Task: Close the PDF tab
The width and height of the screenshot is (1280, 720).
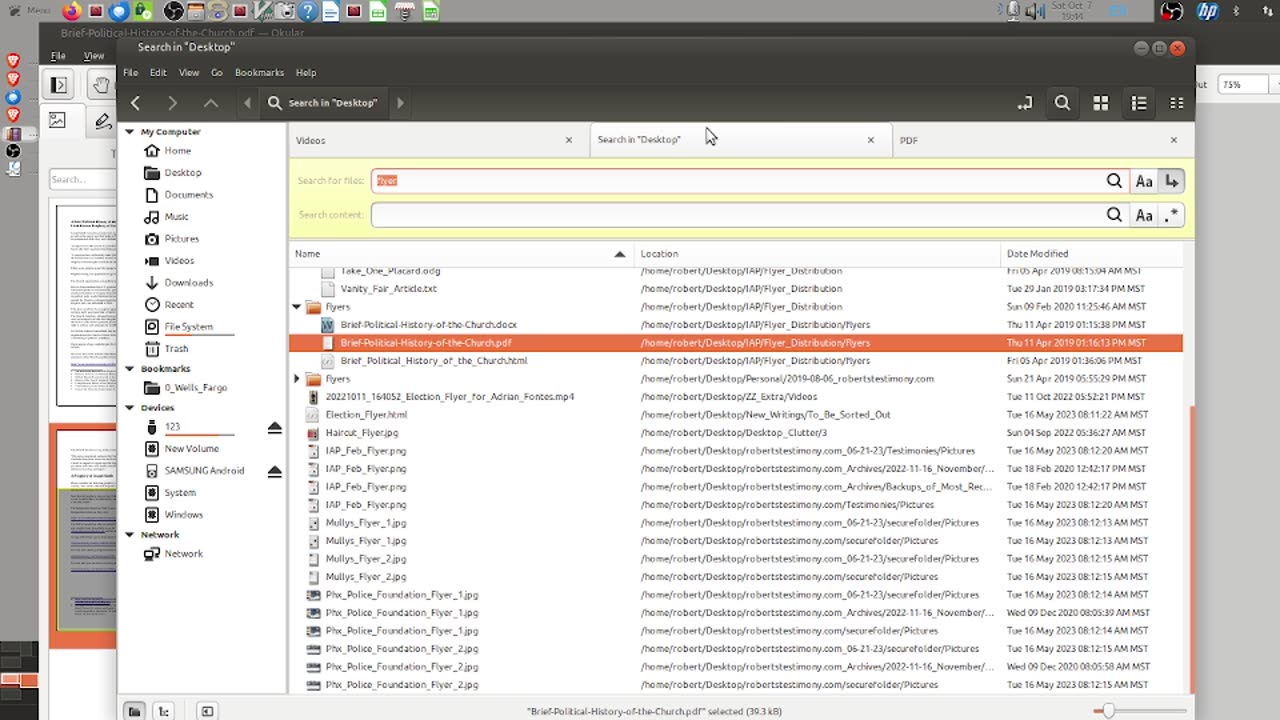Action: pyautogui.click(x=1174, y=140)
